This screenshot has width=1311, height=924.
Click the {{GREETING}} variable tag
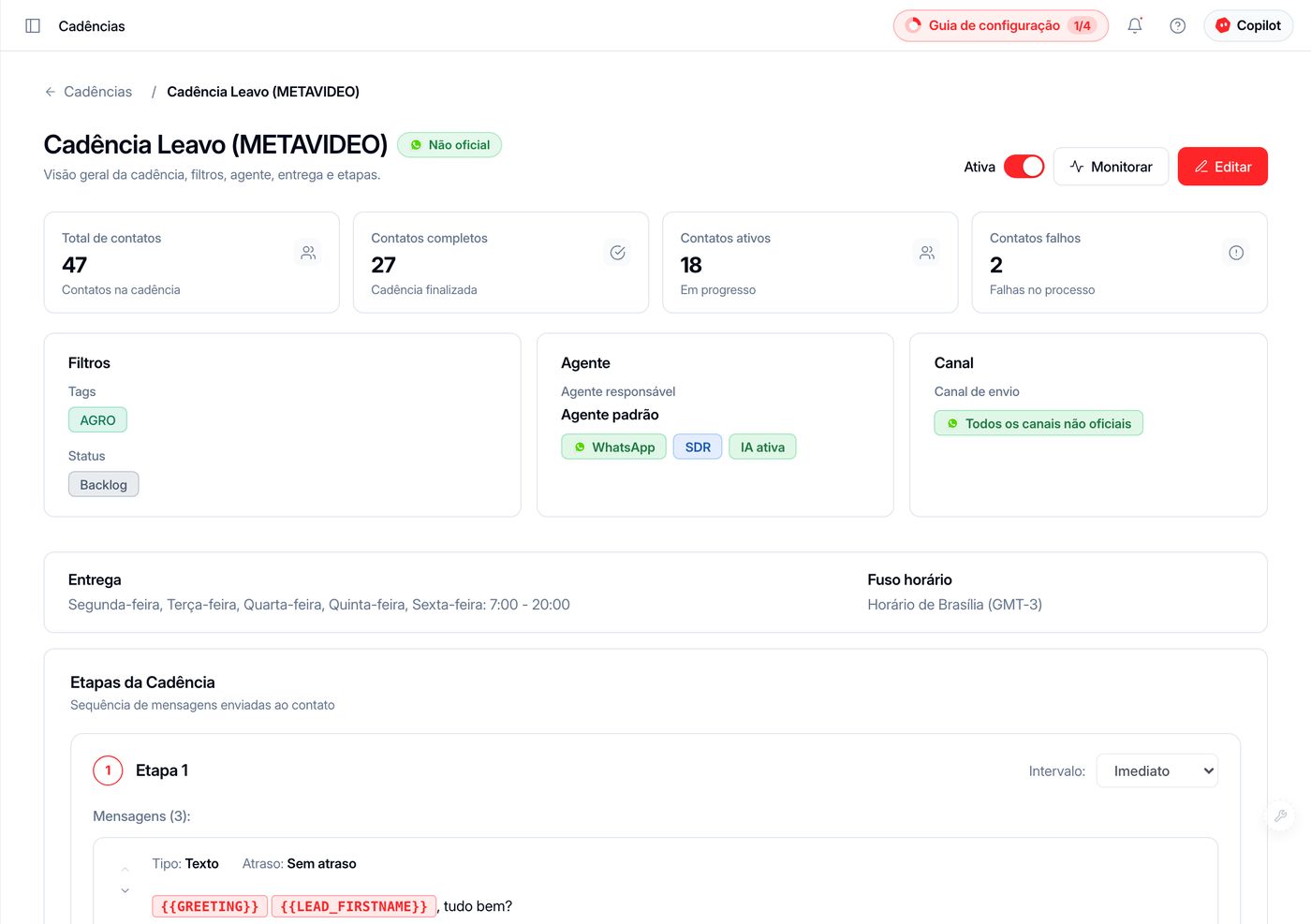[210, 906]
